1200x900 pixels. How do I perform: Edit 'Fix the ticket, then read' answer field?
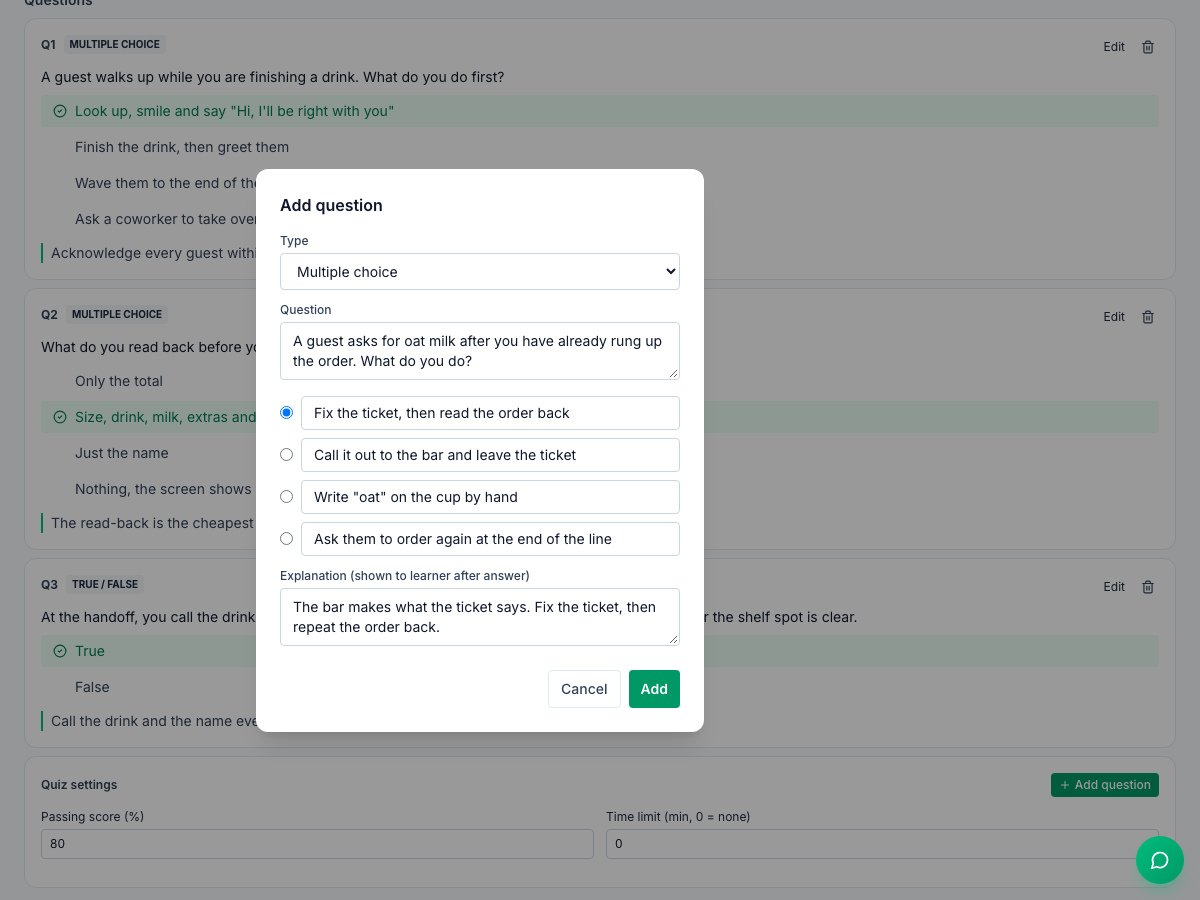click(490, 413)
